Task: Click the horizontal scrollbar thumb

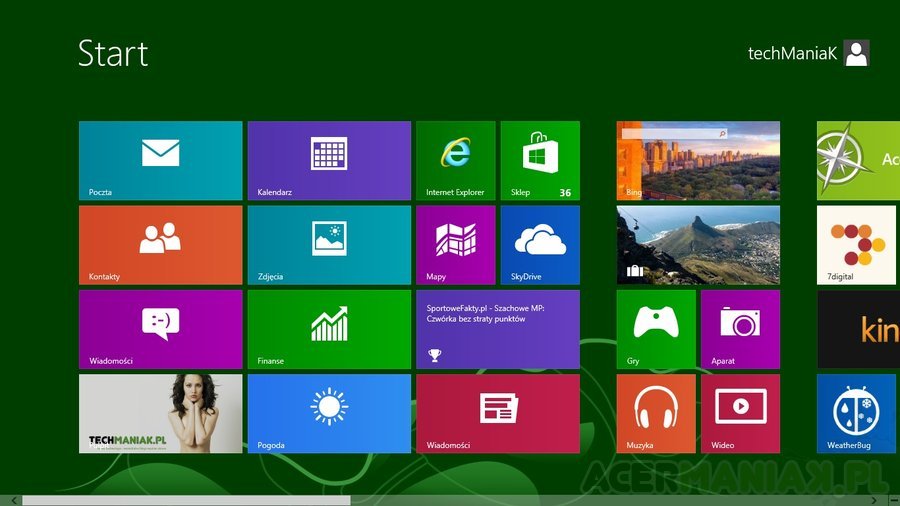Action: (x=186, y=501)
